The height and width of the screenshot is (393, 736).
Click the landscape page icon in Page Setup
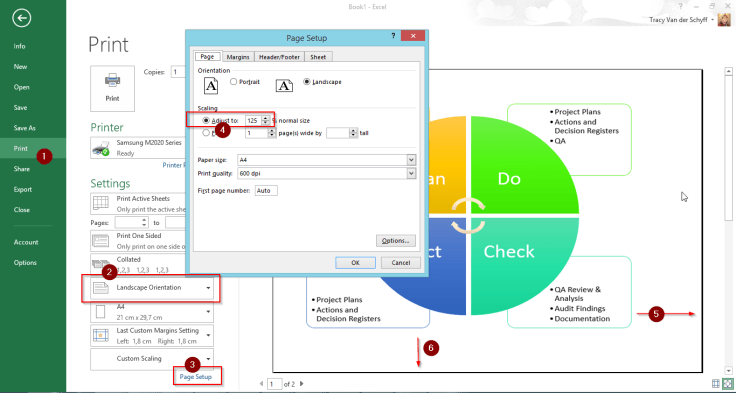[x=284, y=85]
